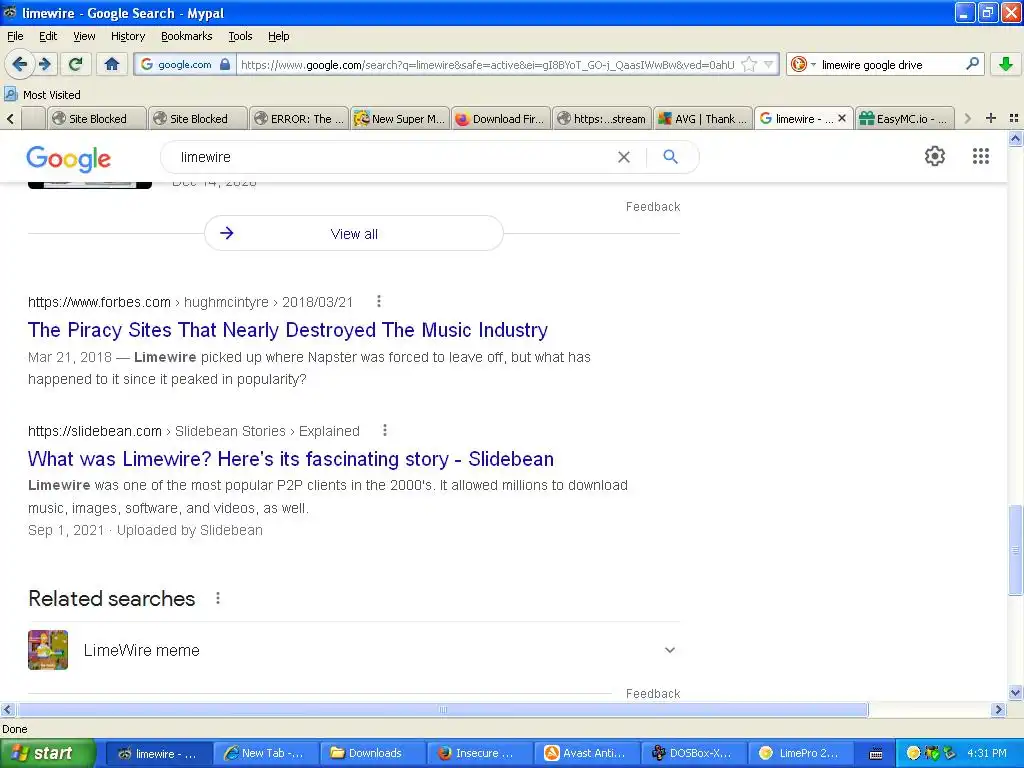Image resolution: width=1024 pixels, height=768 pixels.
Task: Click the address bar URL field
Action: coord(487,64)
